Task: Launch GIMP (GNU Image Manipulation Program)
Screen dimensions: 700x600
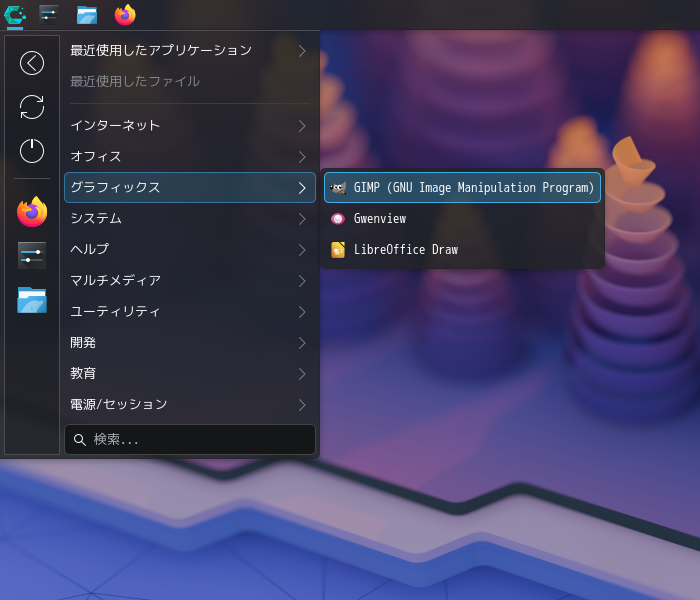Action: pyautogui.click(x=462, y=188)
